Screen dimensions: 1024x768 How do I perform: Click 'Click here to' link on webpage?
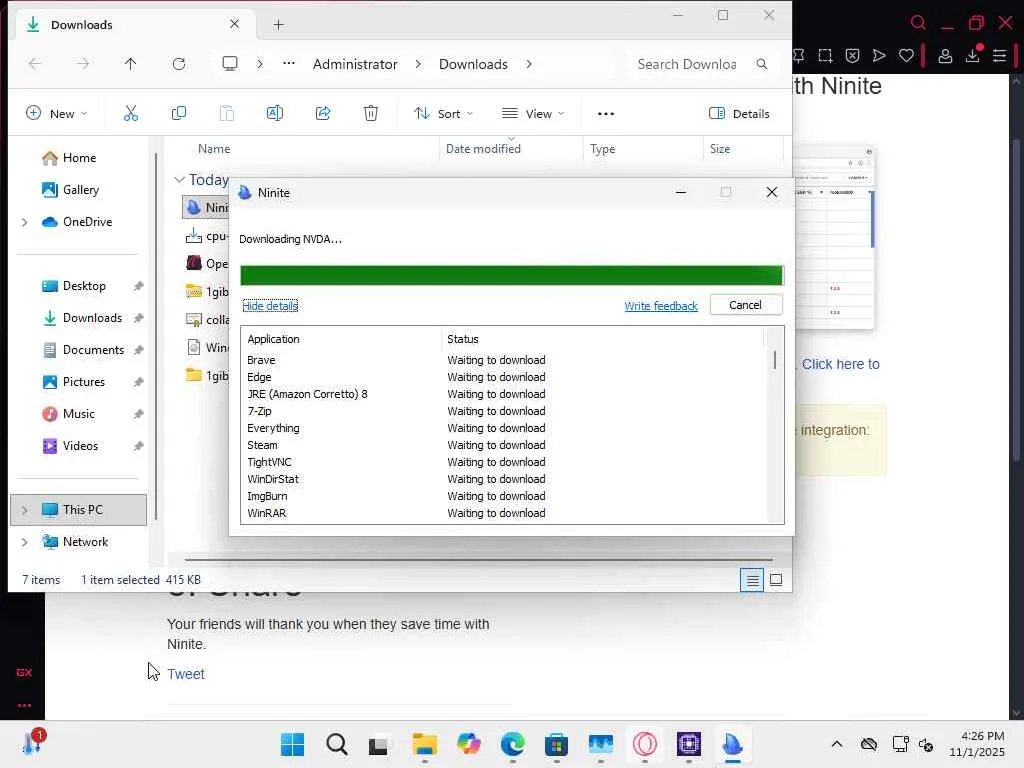tap(840, 364)
